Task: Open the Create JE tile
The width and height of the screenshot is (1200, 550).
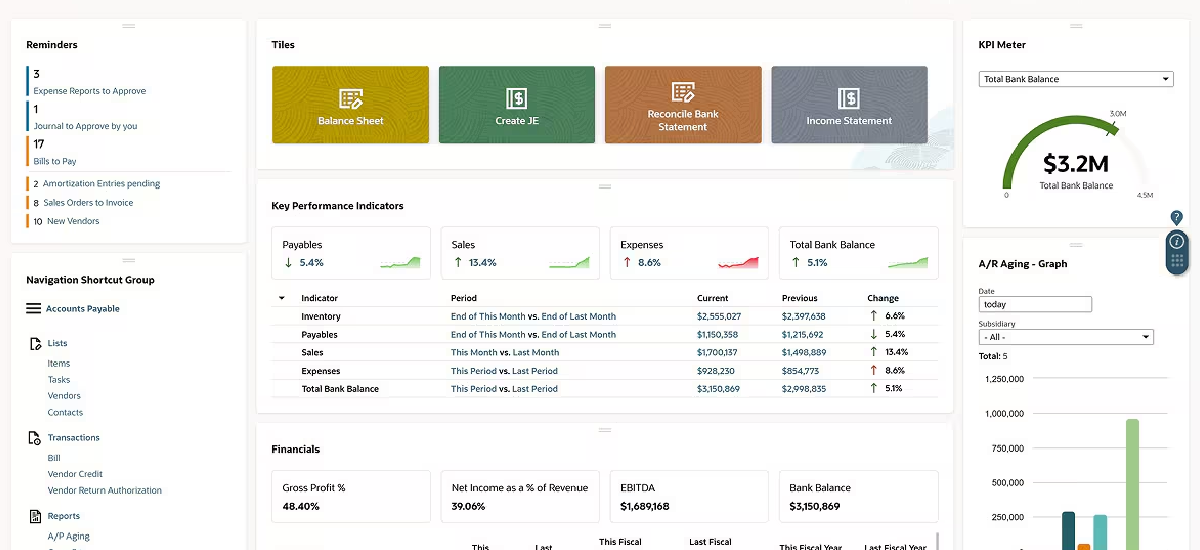Action: click(x=517, y=105)
